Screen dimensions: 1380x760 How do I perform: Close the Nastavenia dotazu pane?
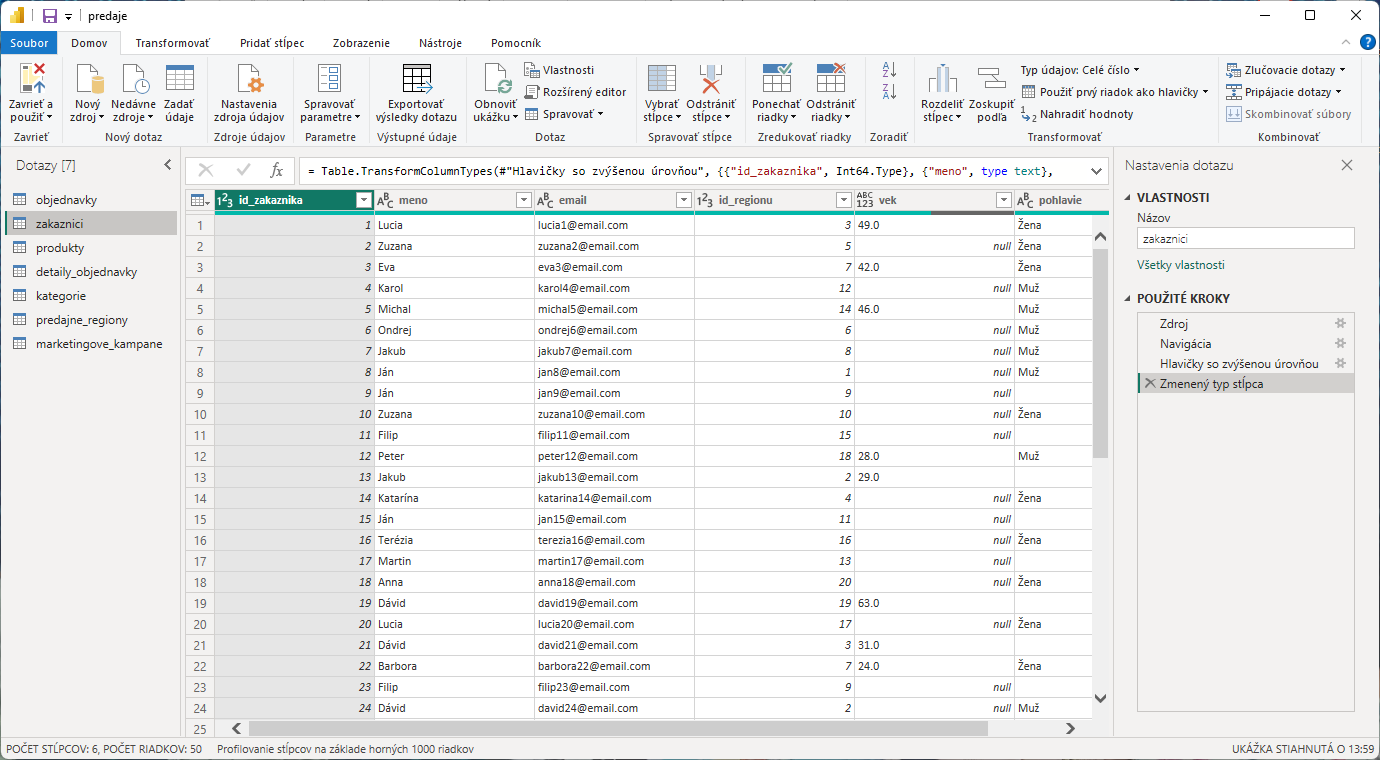[1347, 165]
